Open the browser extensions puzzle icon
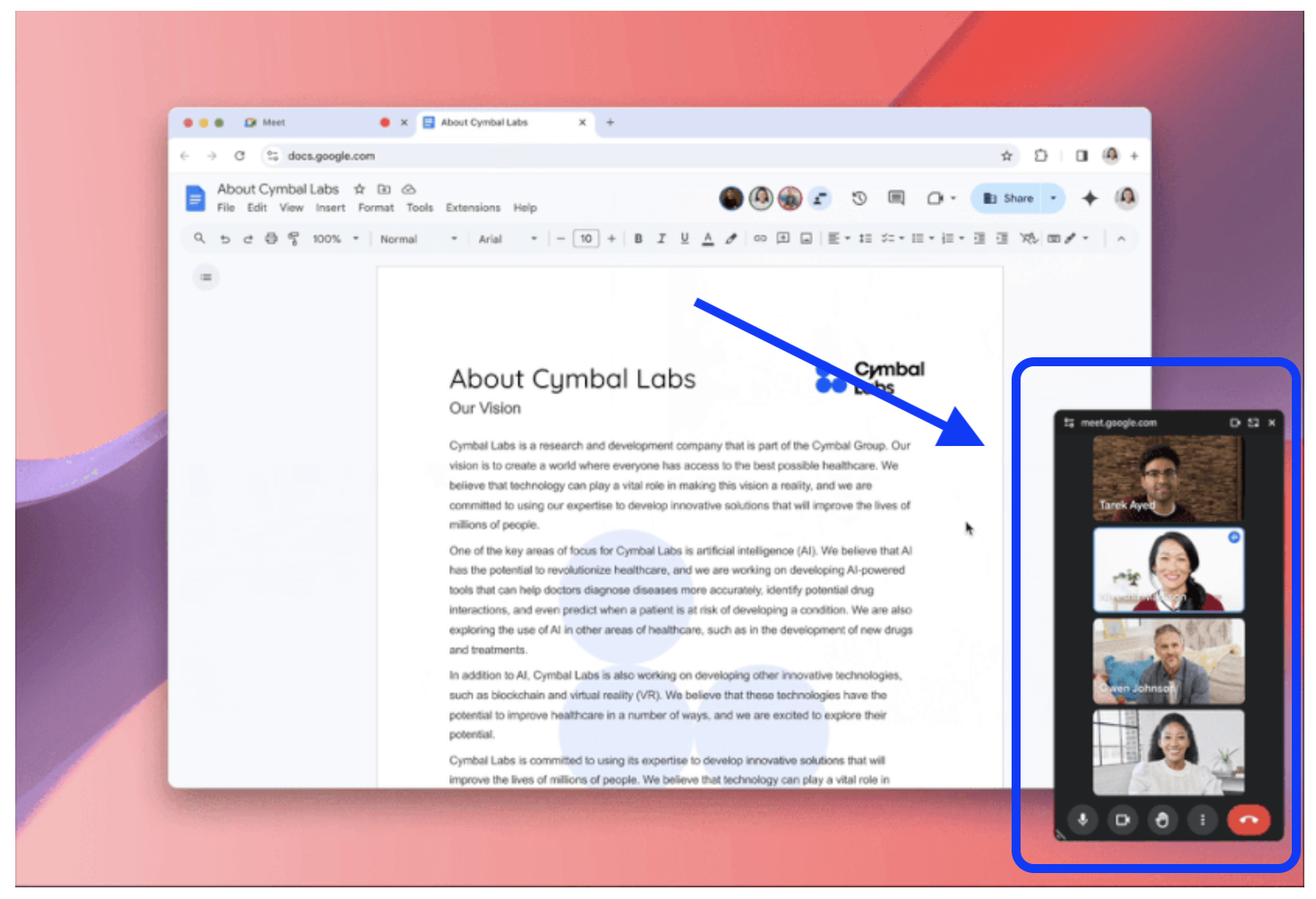 tap(1040, 156)
